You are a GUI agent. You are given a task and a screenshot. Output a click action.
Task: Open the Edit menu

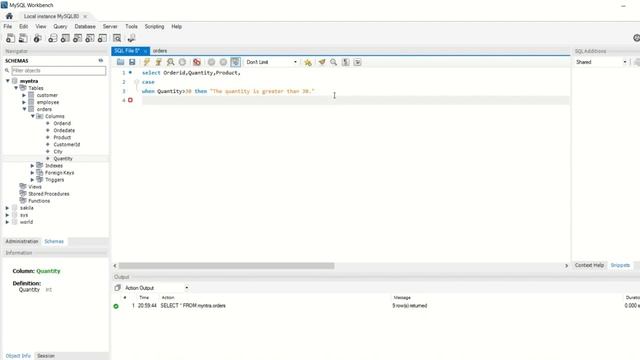[24, 27]
